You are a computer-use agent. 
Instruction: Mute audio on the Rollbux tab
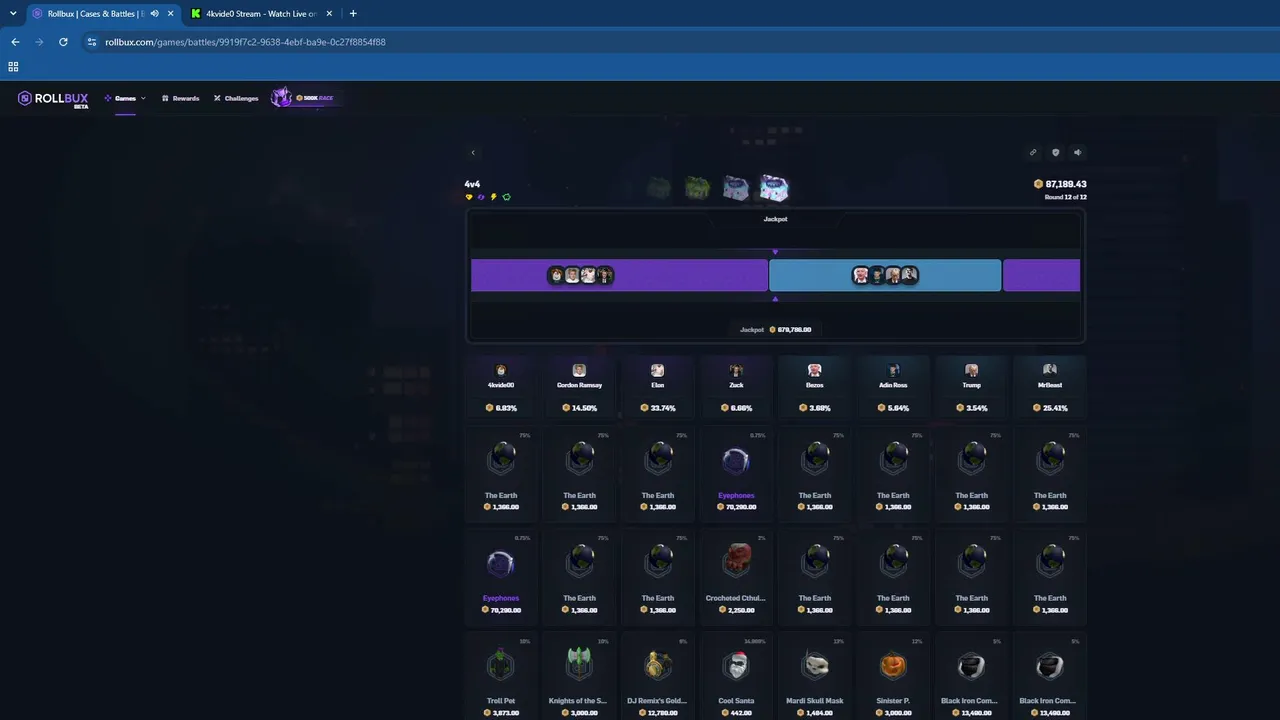click(154, 14)
